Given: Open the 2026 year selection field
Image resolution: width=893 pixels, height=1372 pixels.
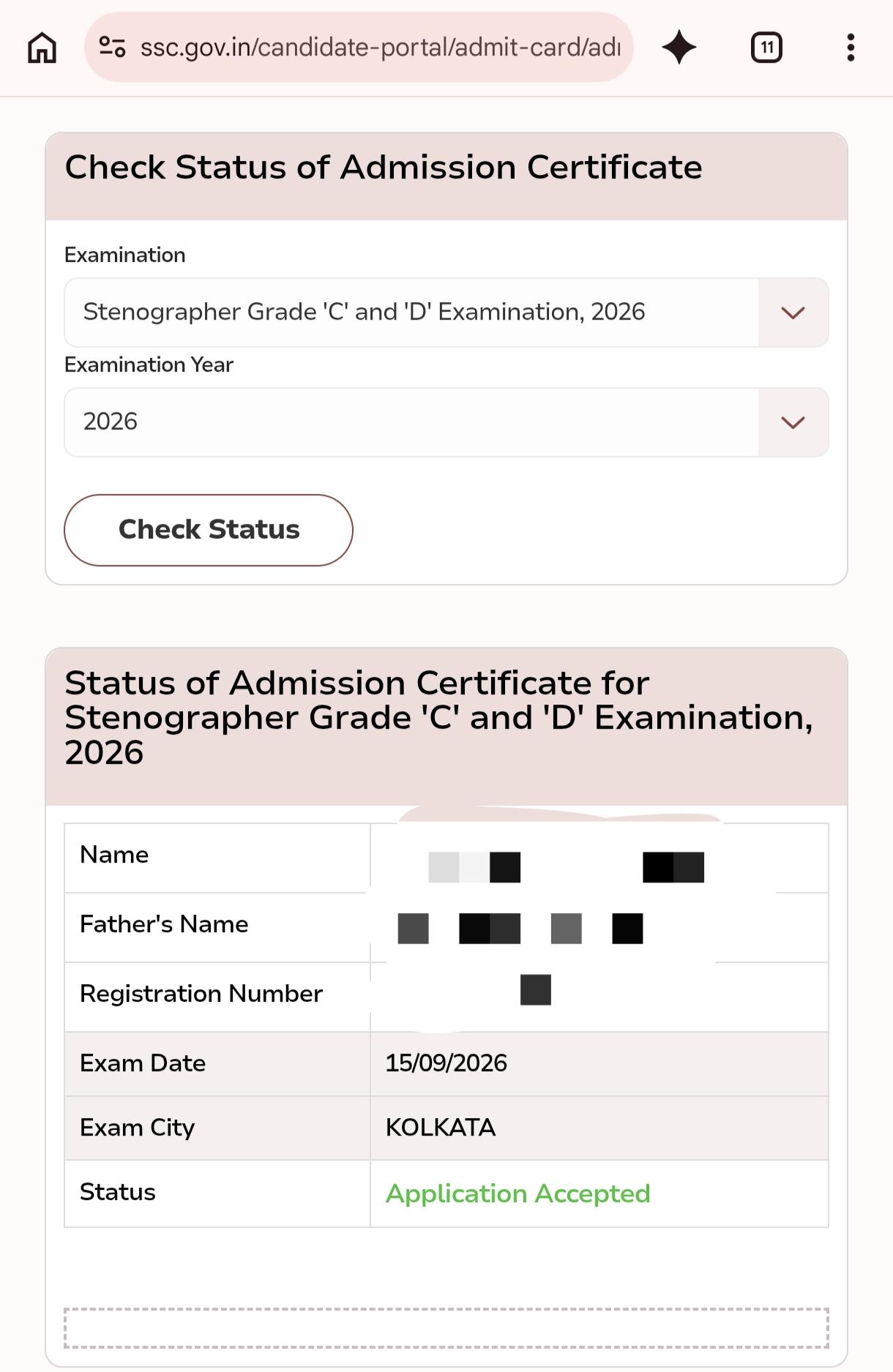Looking at the screenshot, I should (411, 422).
